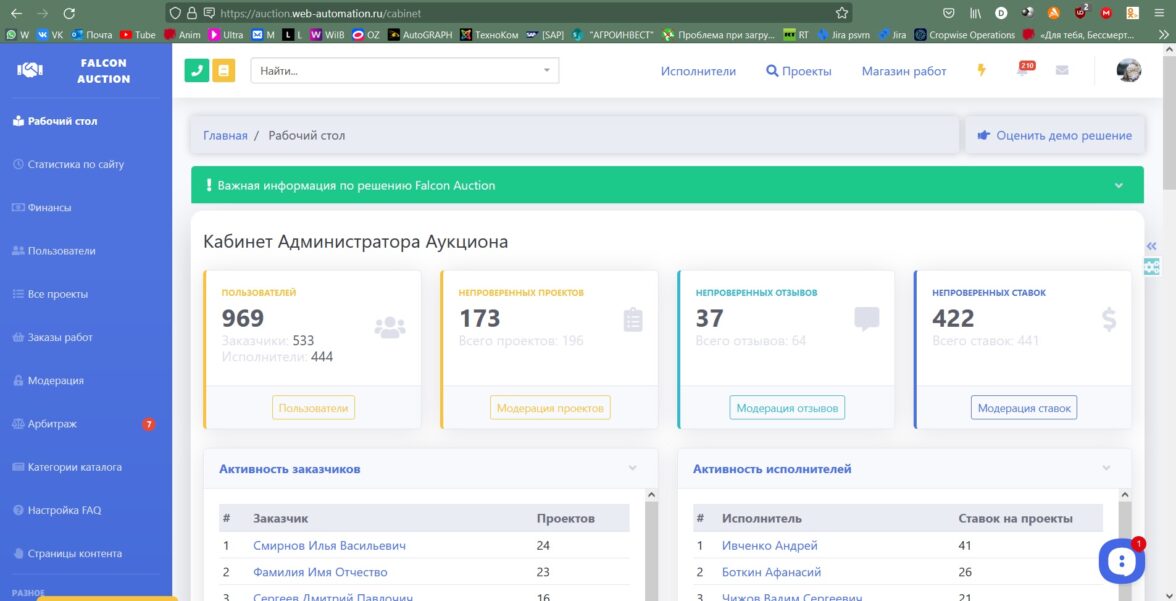Open the chat widget bubble
The image size is (1176, 601).
tap(1121, 560)
